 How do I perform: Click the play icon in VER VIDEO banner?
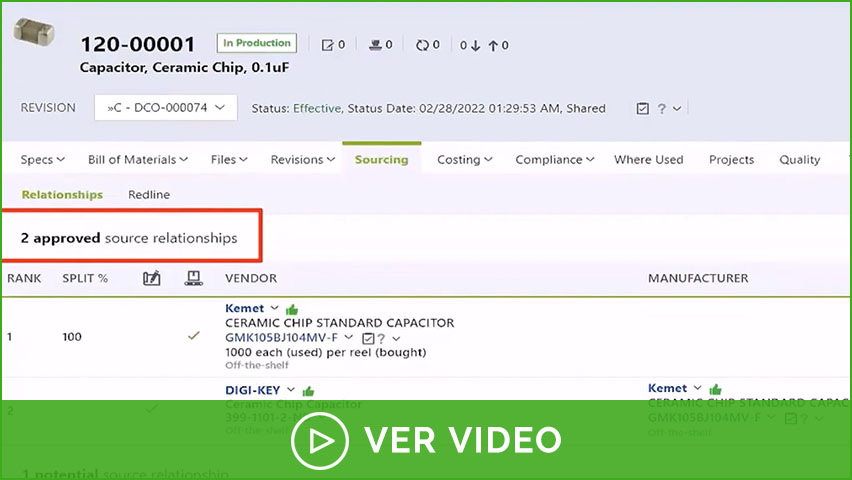pos(320,441)
